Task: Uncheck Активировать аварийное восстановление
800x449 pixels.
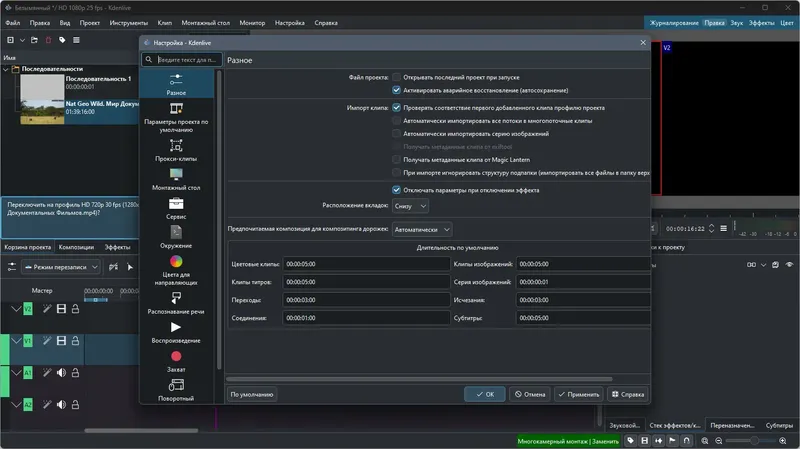Action: (x=396, y=90)
